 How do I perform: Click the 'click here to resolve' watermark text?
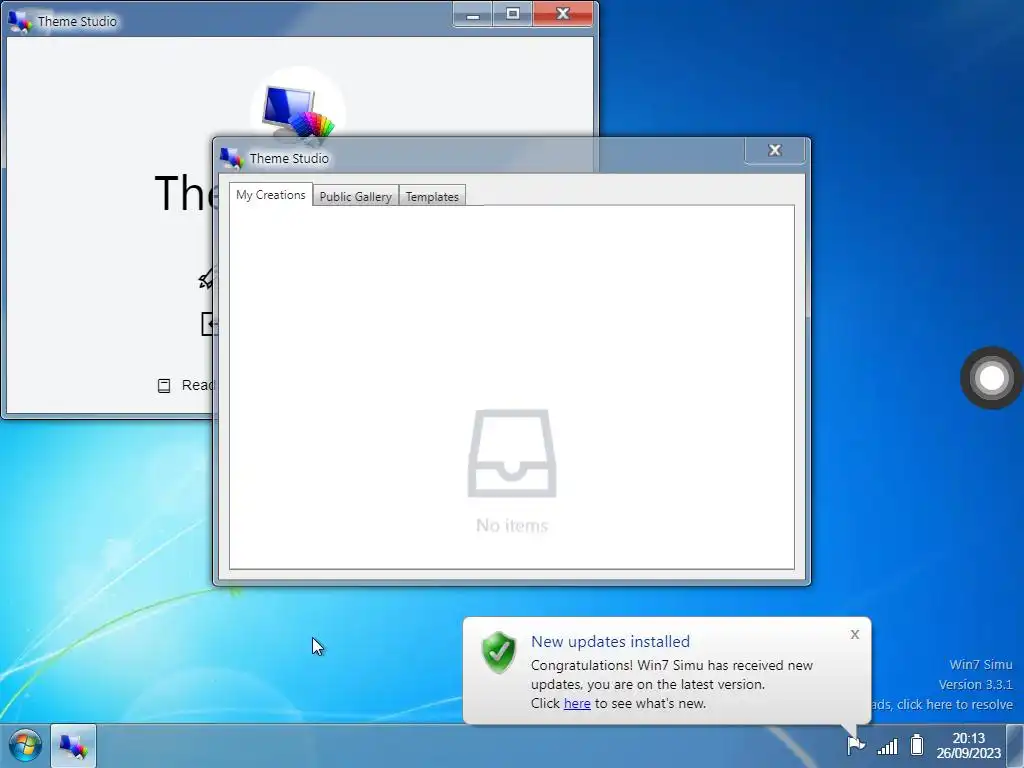(x=955, y=705)
